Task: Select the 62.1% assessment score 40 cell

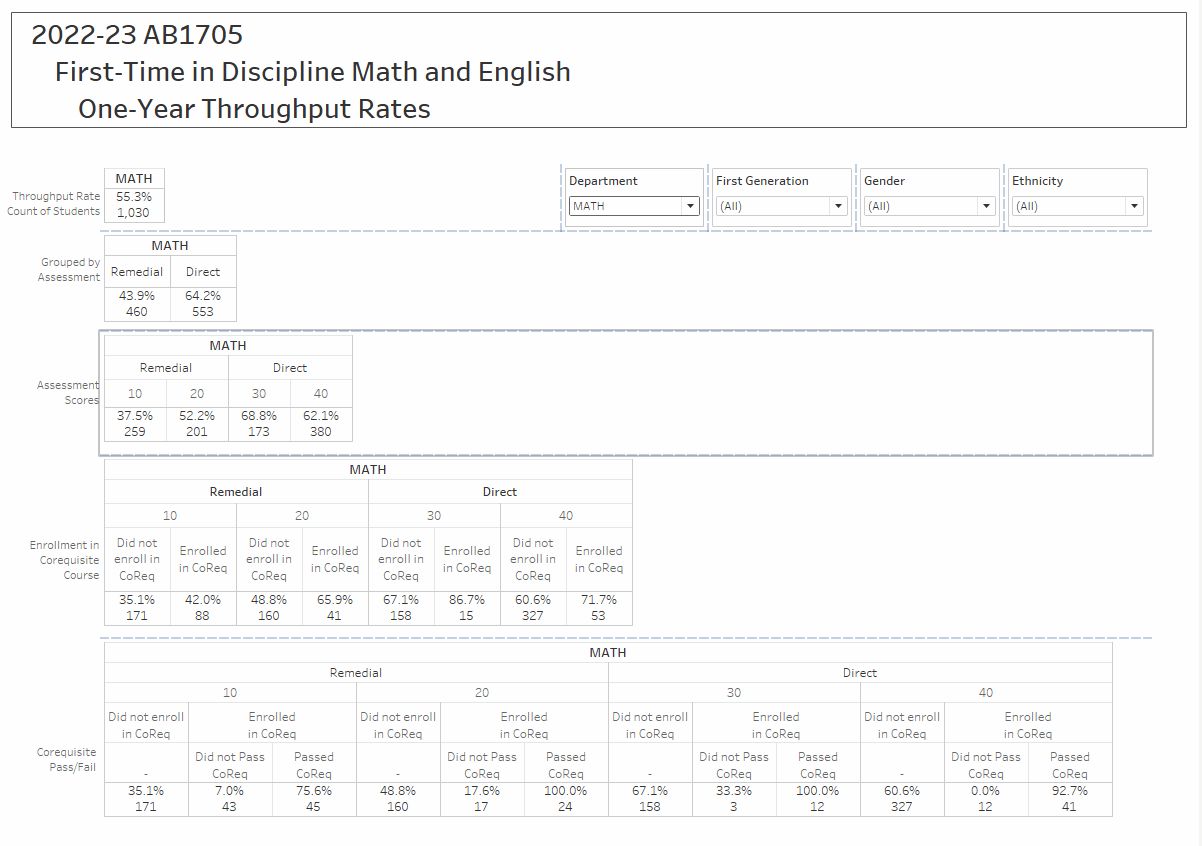Action: 321,416
